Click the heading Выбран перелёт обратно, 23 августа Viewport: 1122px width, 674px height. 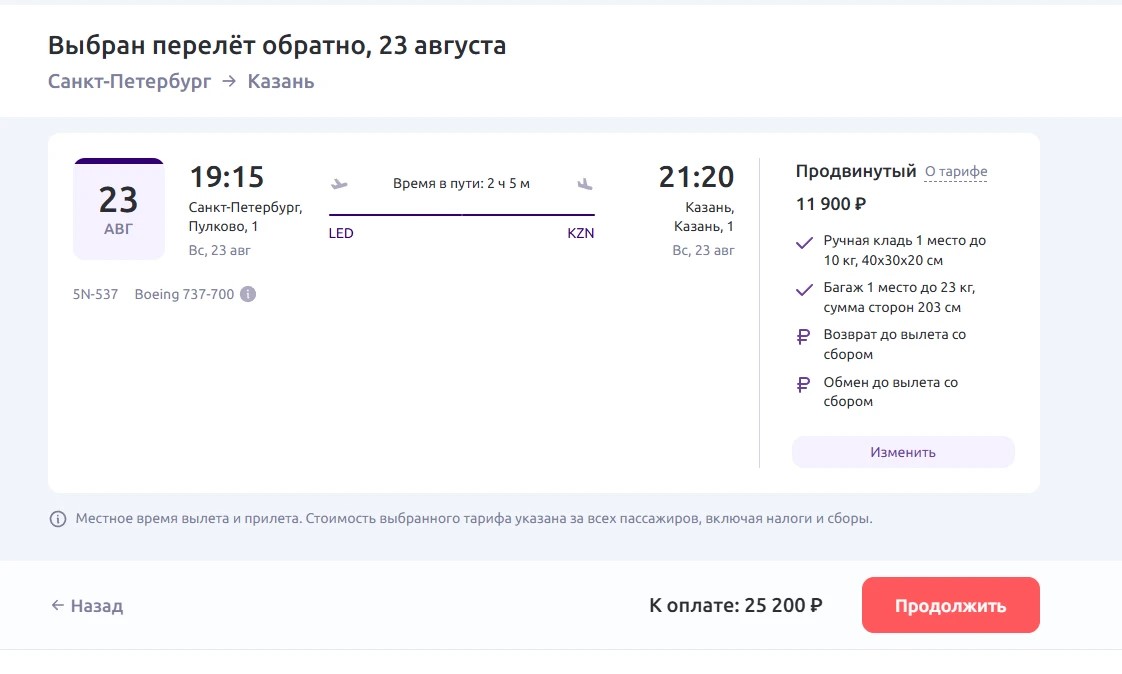pos(277,45)
